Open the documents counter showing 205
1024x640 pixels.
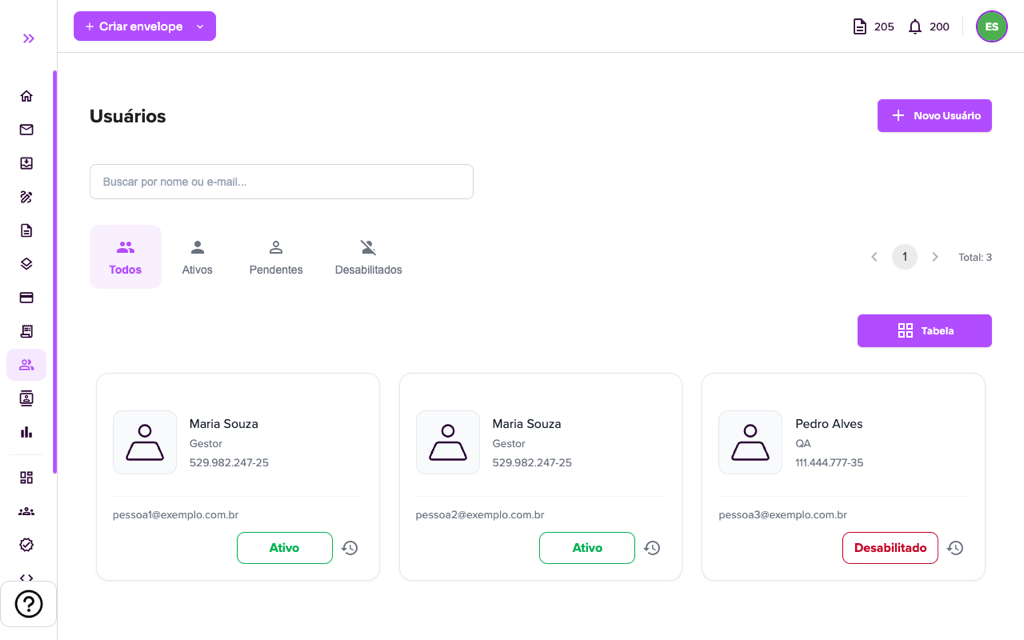pyautogui.click(x=873, y=27)
